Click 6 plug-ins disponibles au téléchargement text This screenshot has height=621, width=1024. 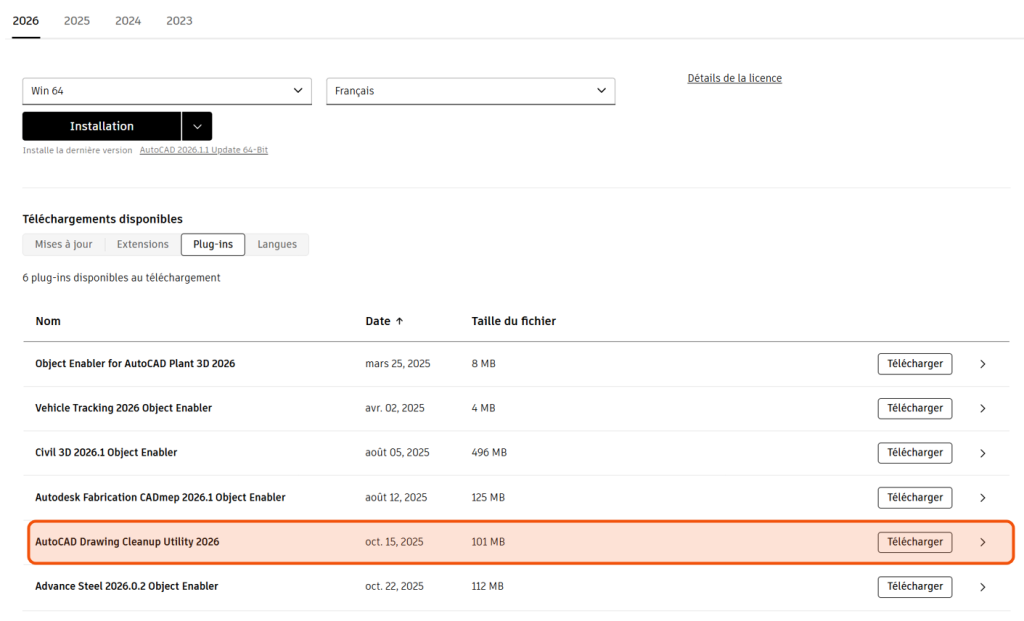coord(121,278)
